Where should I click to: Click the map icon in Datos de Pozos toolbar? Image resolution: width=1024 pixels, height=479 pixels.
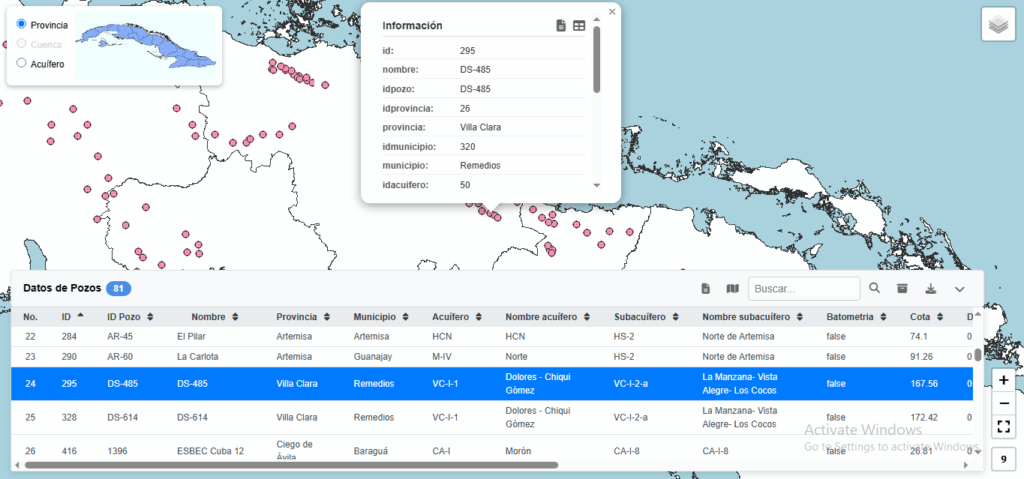tap(732, 289)
